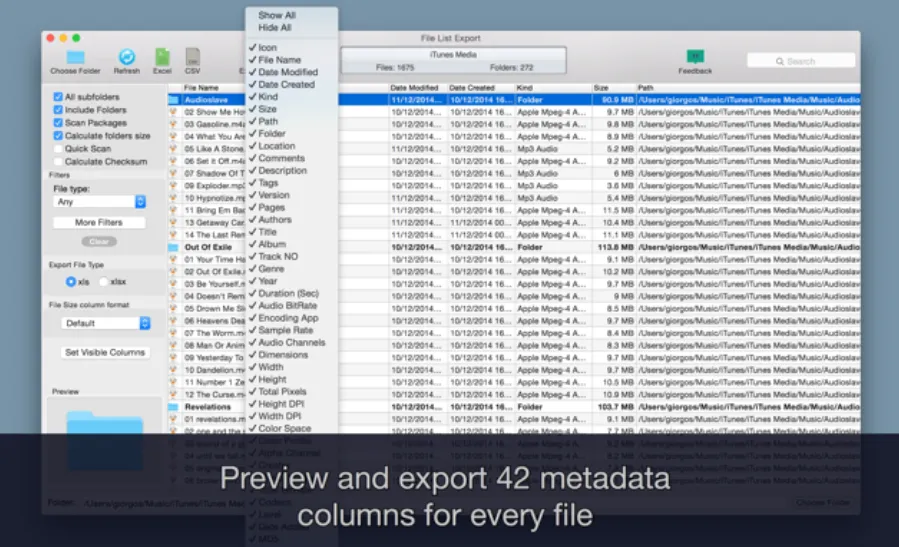Image resolution: width=899 pixels, height=547 pixels.
Task: Export list with the CSV icon
Action: click(x=193, y=57)
